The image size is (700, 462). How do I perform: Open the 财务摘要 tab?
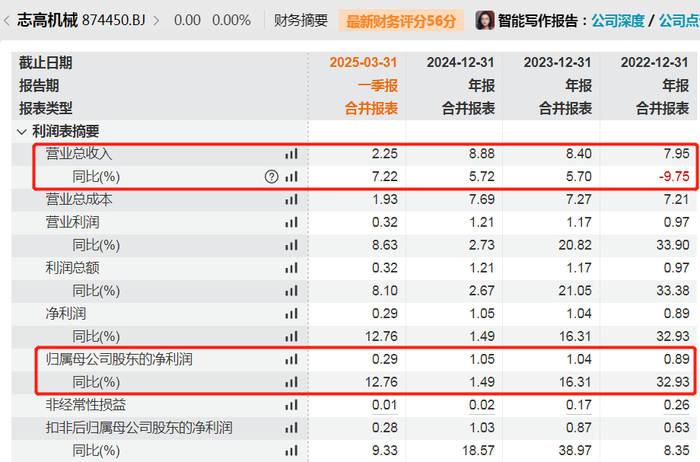300,21
